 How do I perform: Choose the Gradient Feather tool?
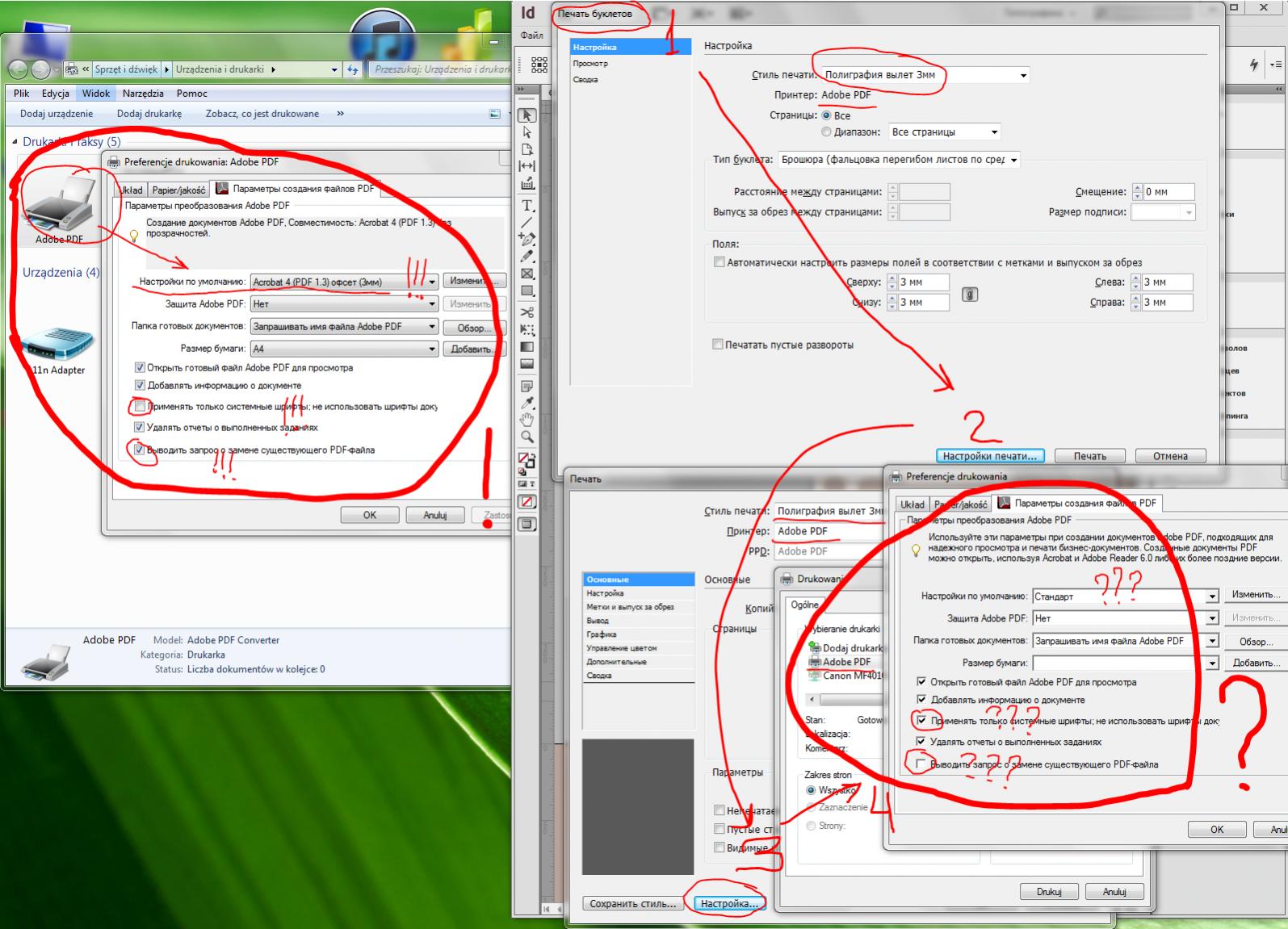coord(527,364)
